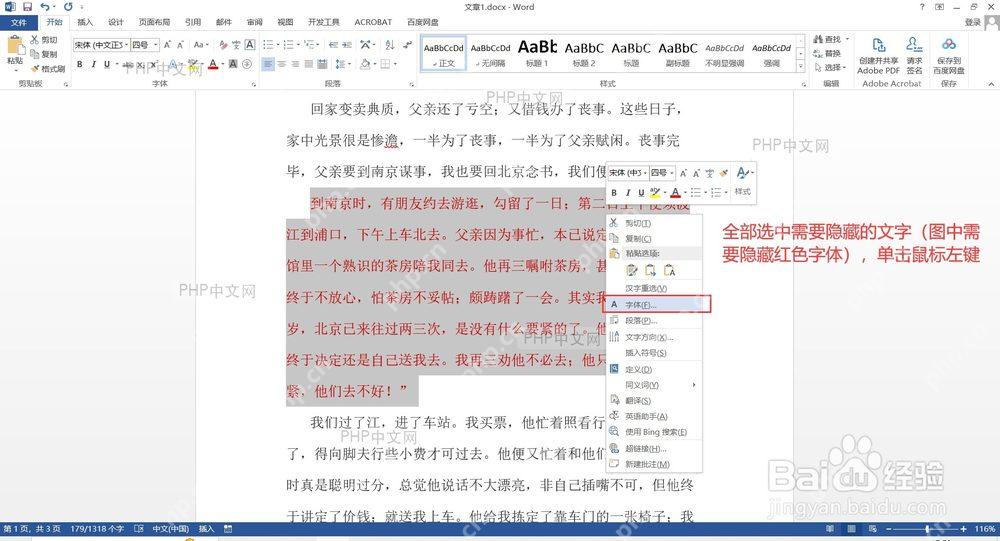This screenshot has height=541, width=1000.
Task: Click the shading paint bucket icon
Action: click(364, 64)
